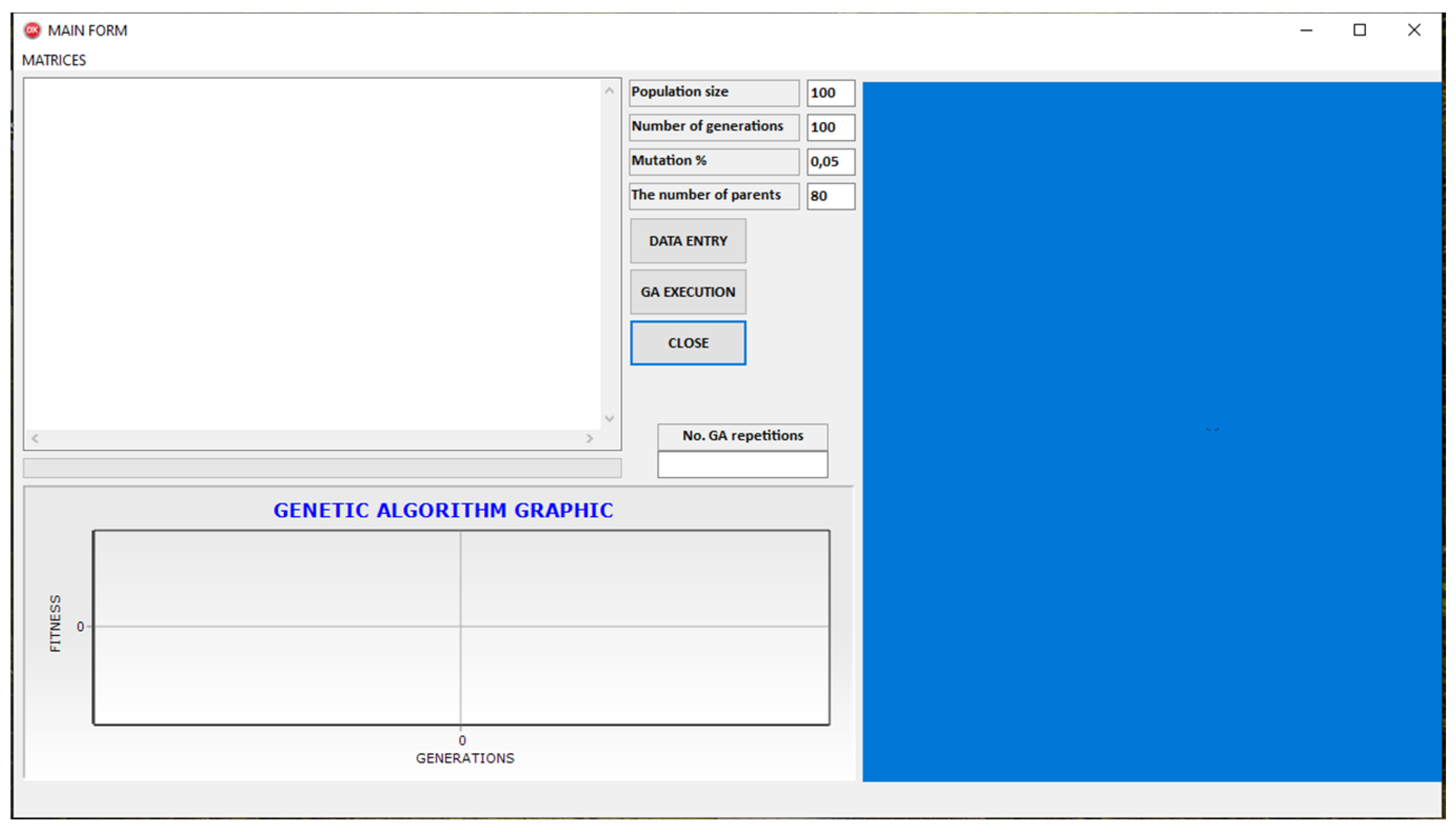
Task: Click the scroll left arrow of text area
Action: 35,438
